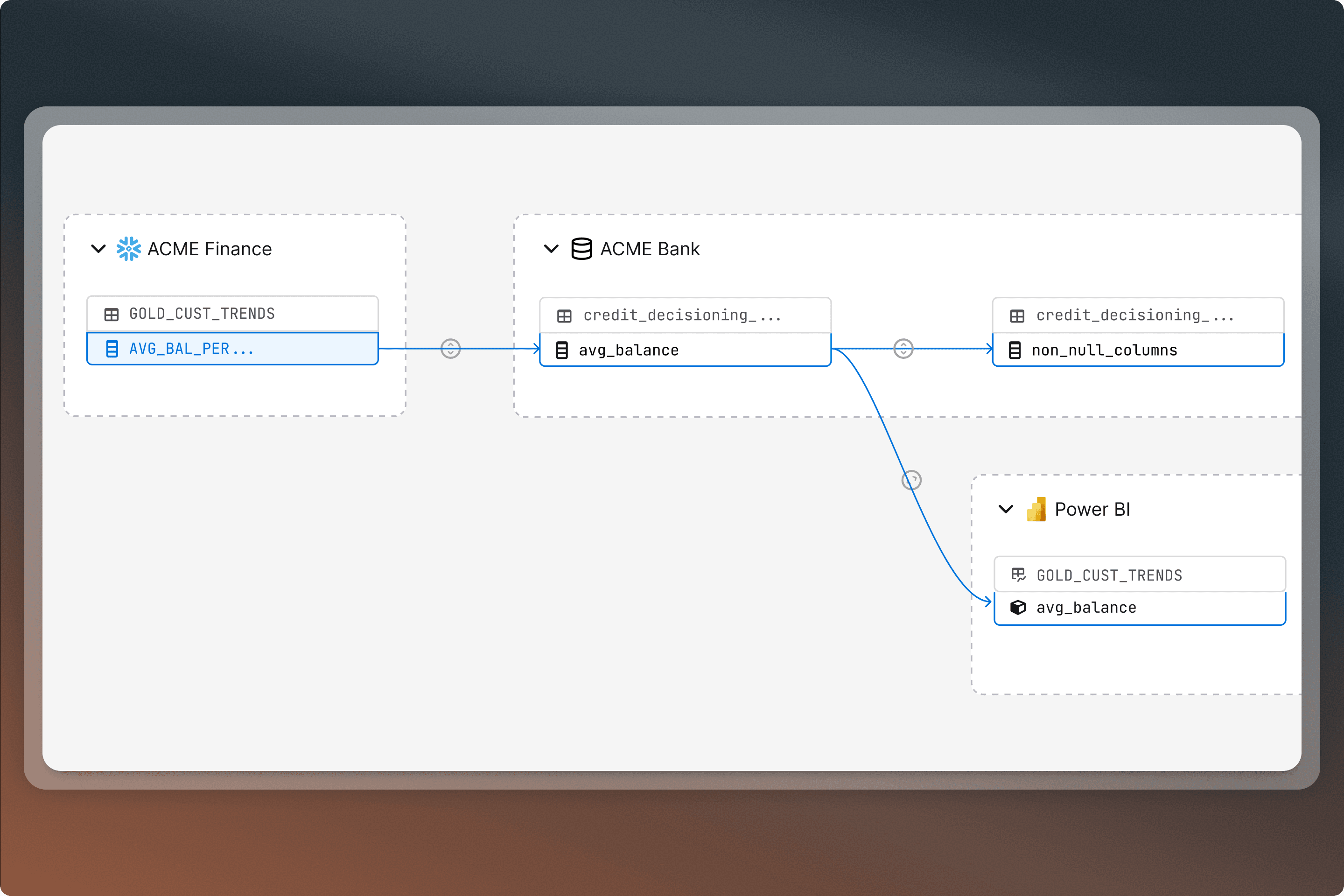Select the avg_balance measure row in Power BI

pos(1140,608)
